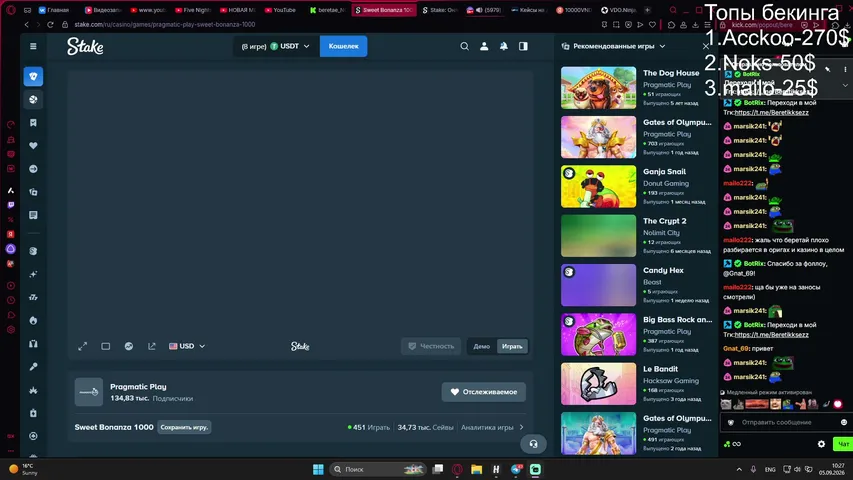The image size is (853, 480).
Task: Switch to the VDO.Ninja browser tab
Action: (619, 10)
